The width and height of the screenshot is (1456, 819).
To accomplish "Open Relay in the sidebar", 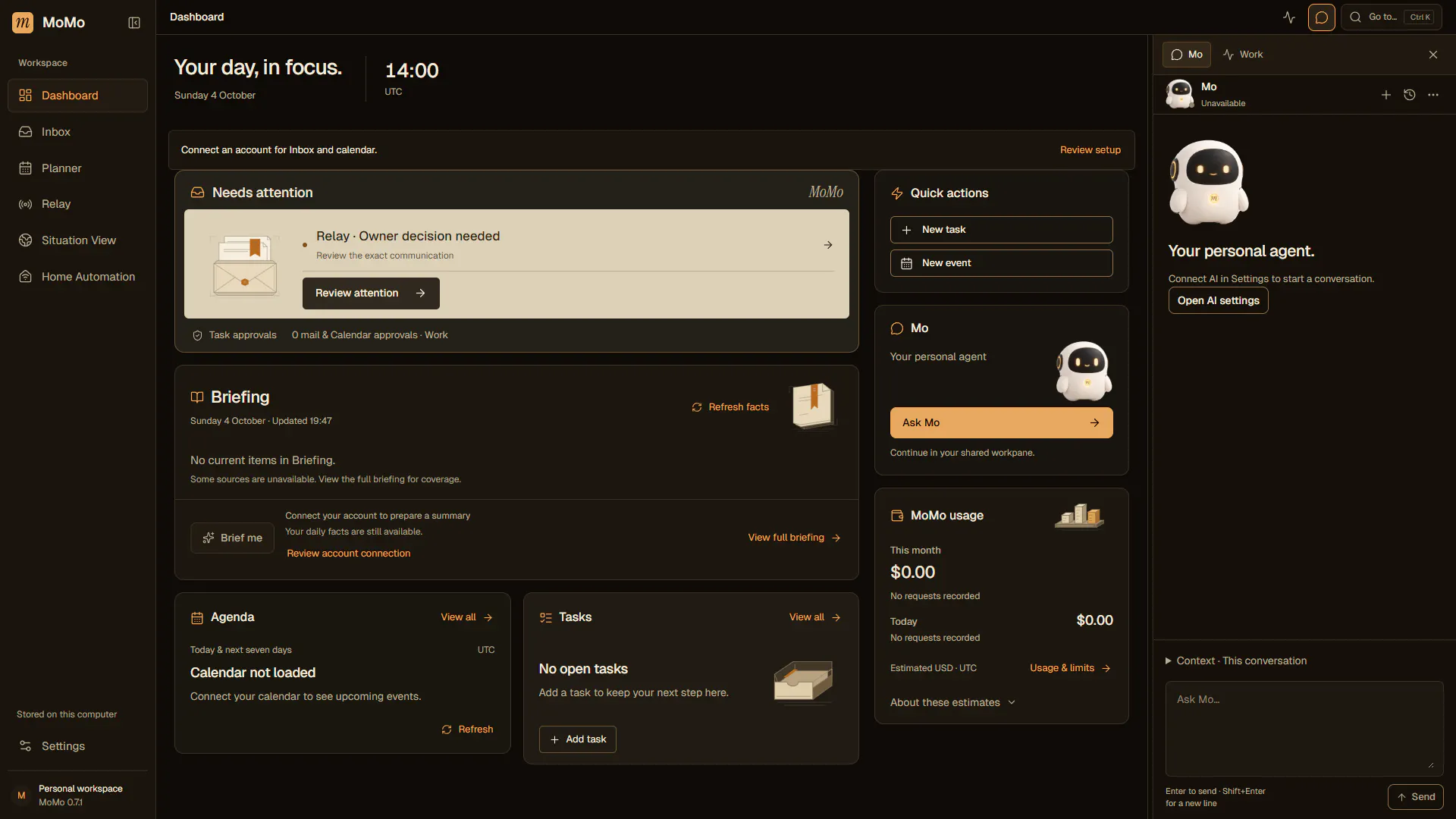I will coord(77,204).
